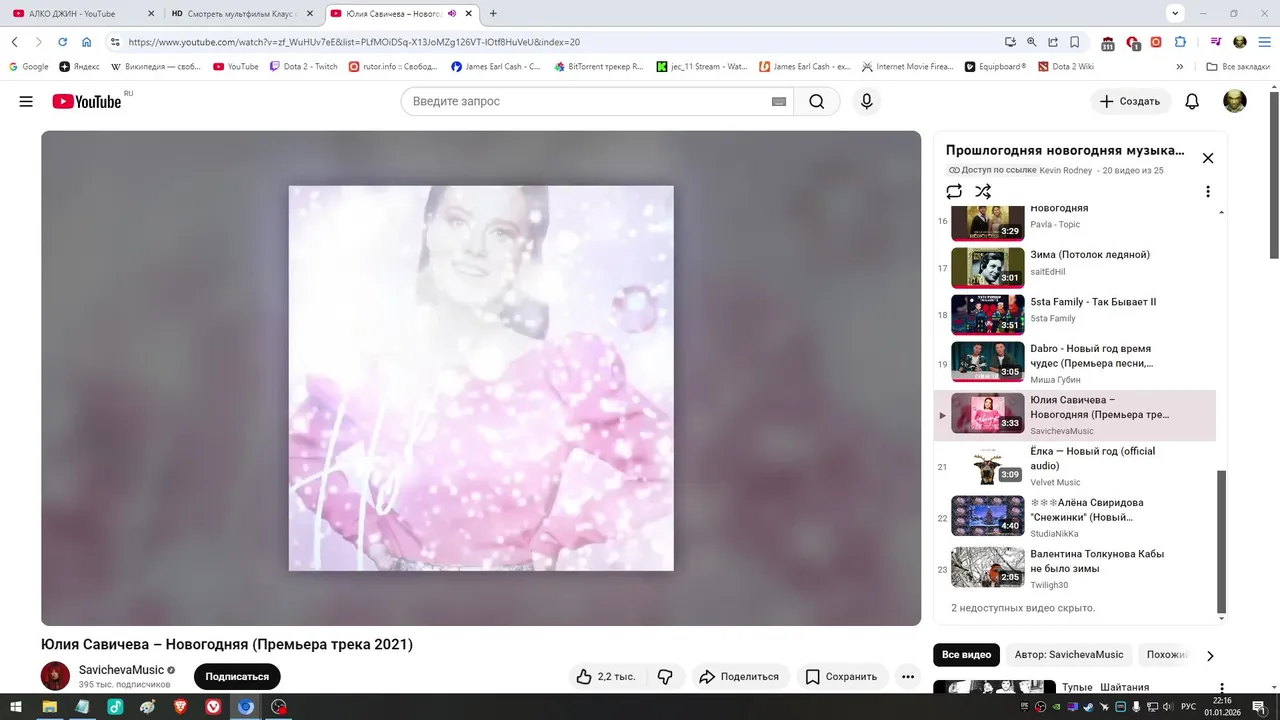Viewport: 1280px width, 720px height.
Task: Open the more actions ellipsis under video
Action: click(908, 677)
